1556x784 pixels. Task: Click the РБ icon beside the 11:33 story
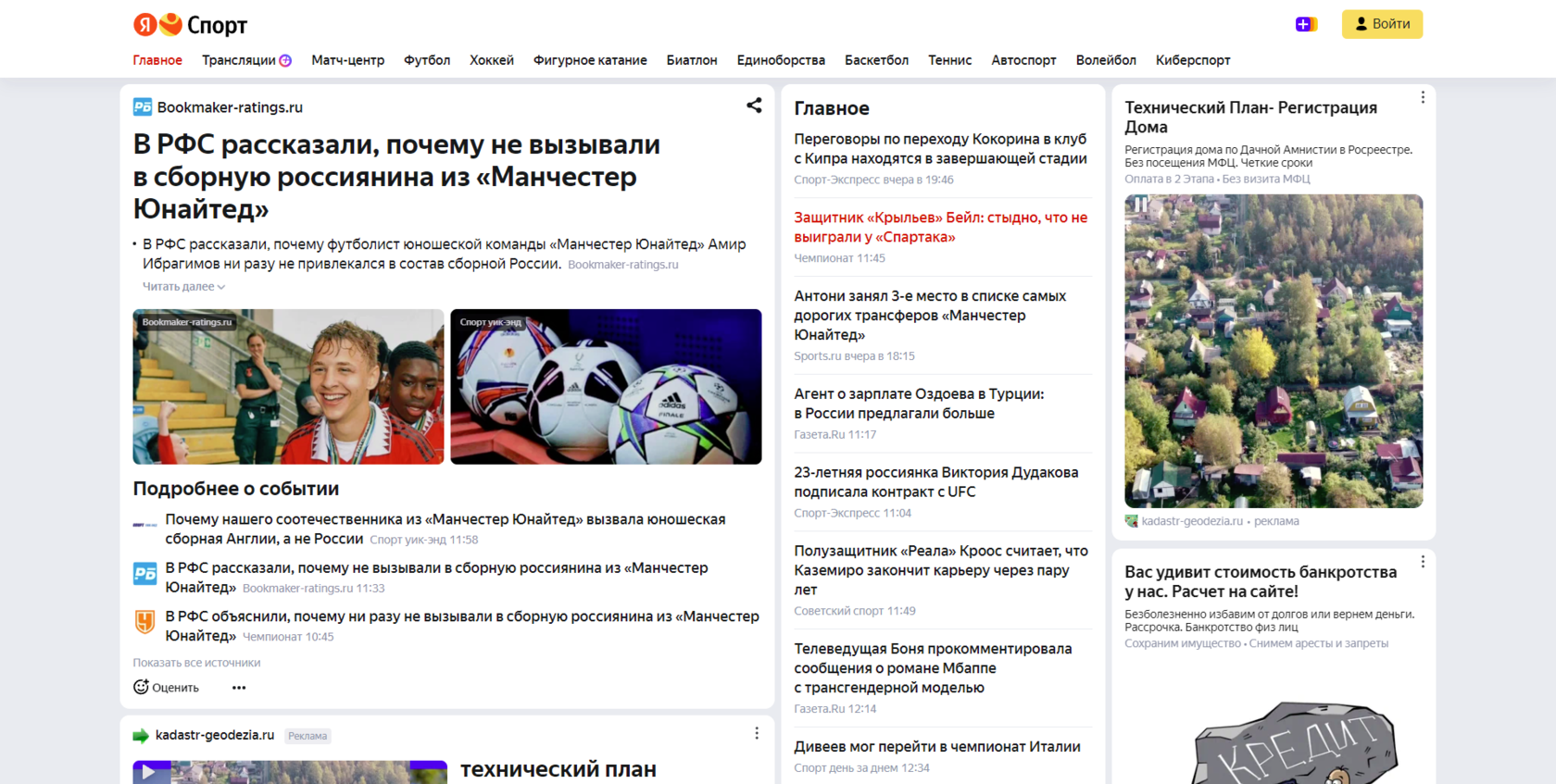[x=144, y=574]
